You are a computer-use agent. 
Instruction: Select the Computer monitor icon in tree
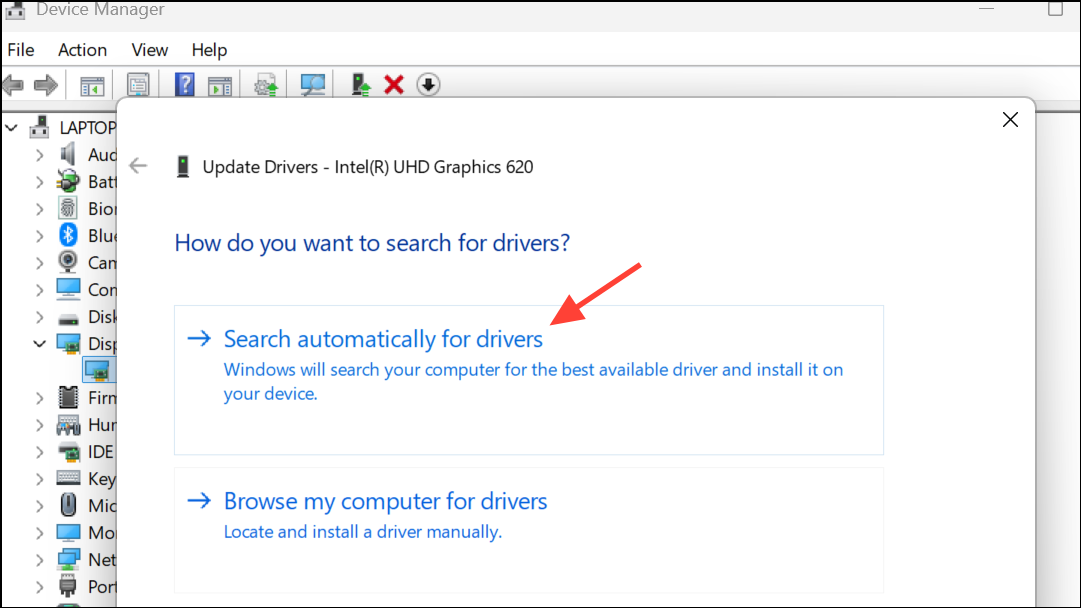coord(68,290)
